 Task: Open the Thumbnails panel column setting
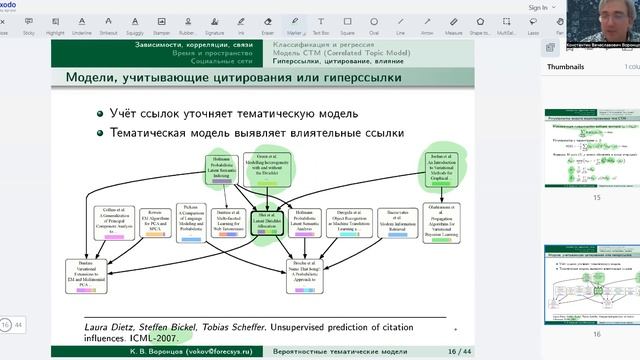pyautogui.click(x=632, y=67)
